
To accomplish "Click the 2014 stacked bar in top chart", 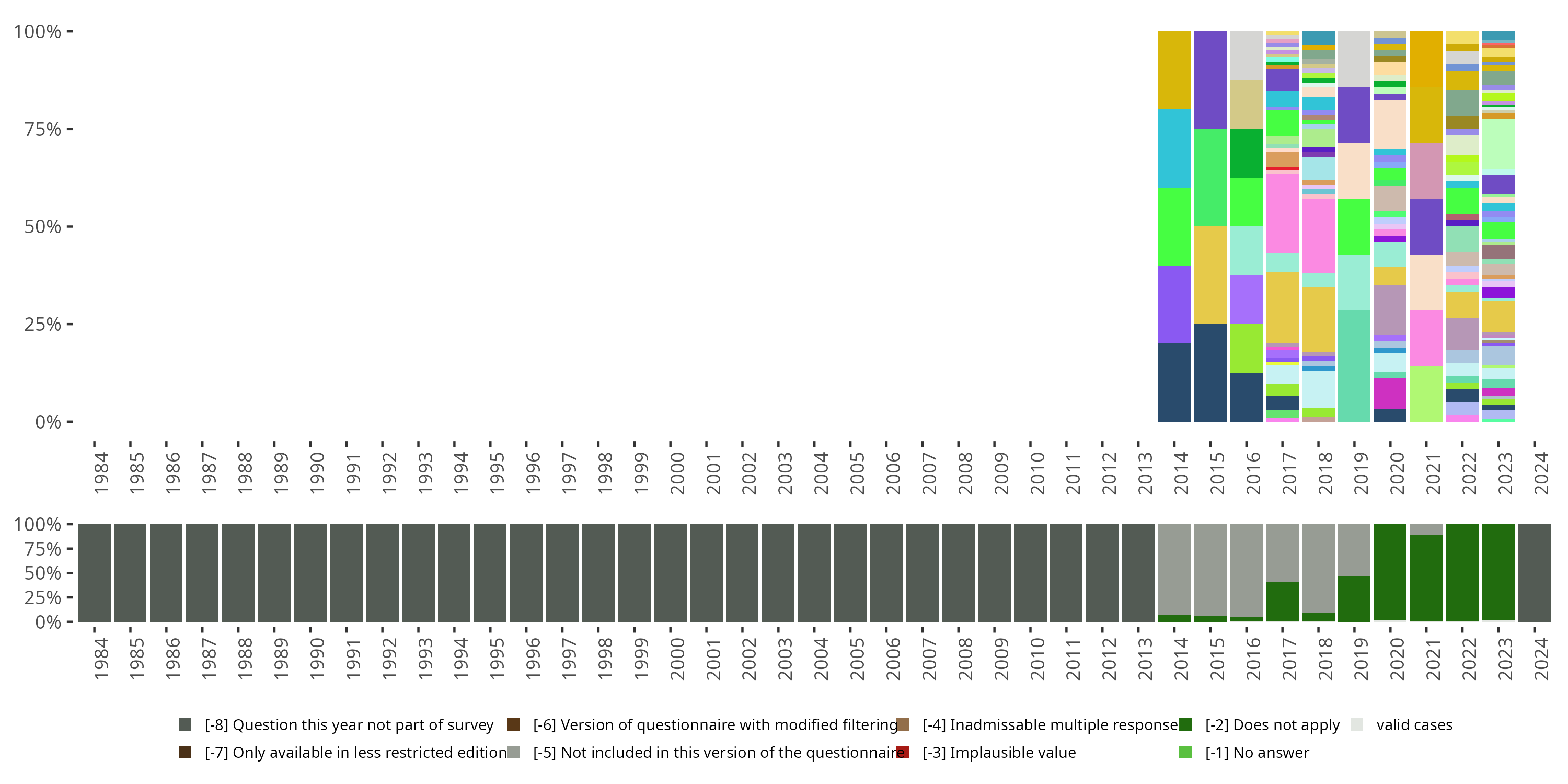I will [1174, 226].
